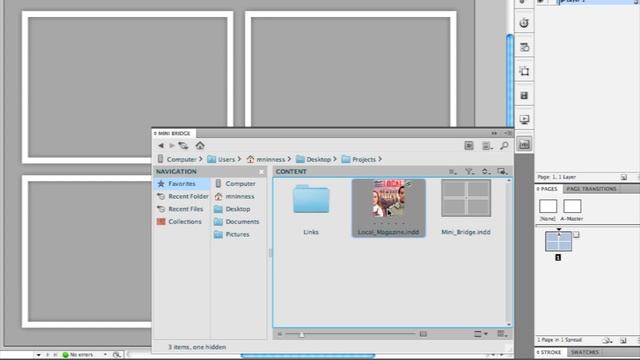Select mninness home in the favorites list
Screen dimensions: 640x360
pyautogui.click(x=234, y=196)
